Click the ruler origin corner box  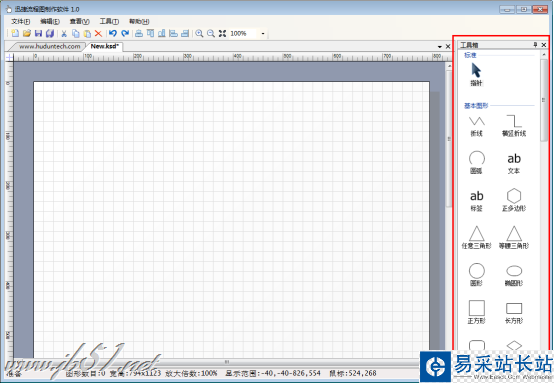[x=9, y=57]
